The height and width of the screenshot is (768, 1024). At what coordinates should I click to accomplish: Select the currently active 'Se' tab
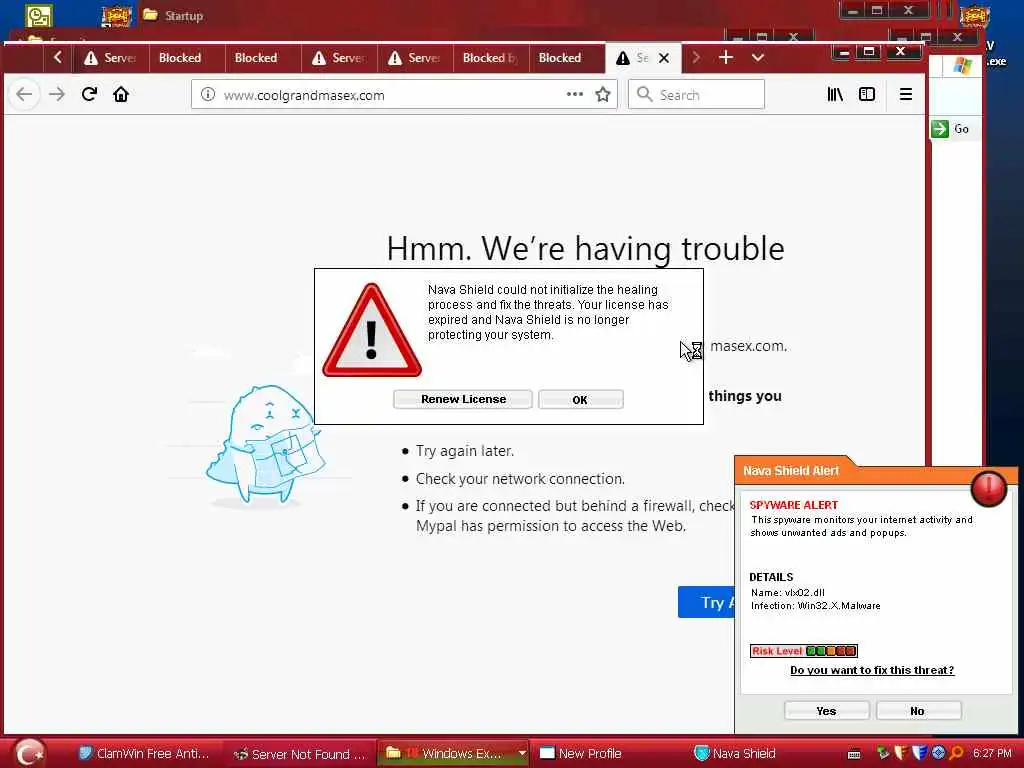click(x=643, y=58)
